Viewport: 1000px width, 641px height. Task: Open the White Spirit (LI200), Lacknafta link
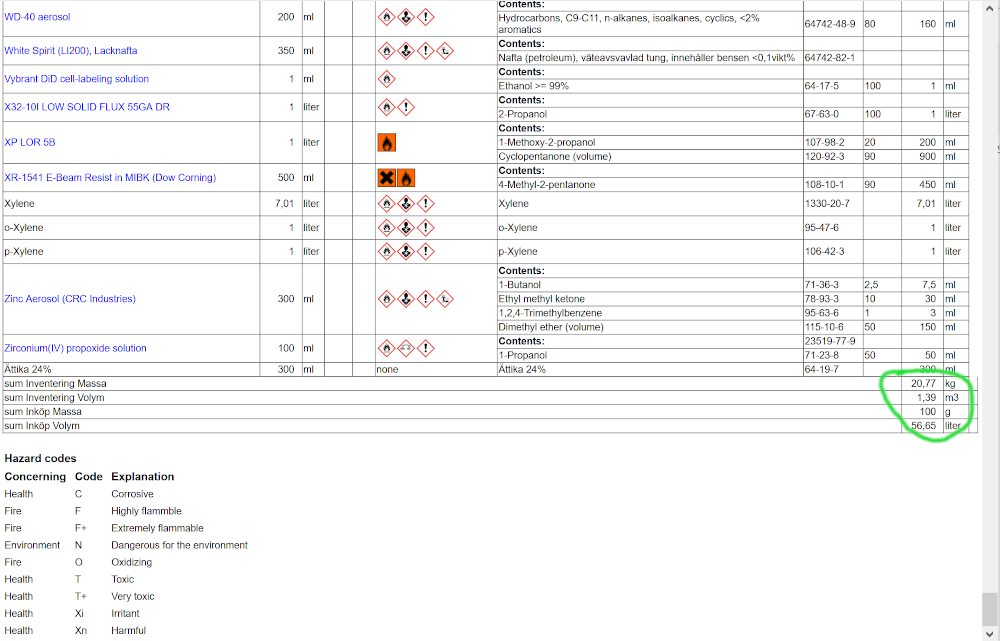71,50
